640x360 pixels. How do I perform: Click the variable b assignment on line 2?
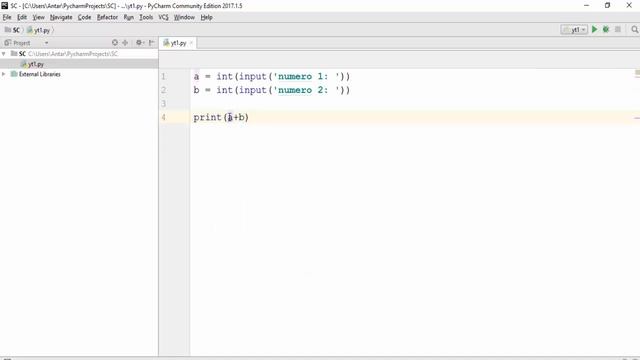click(196, 90)
